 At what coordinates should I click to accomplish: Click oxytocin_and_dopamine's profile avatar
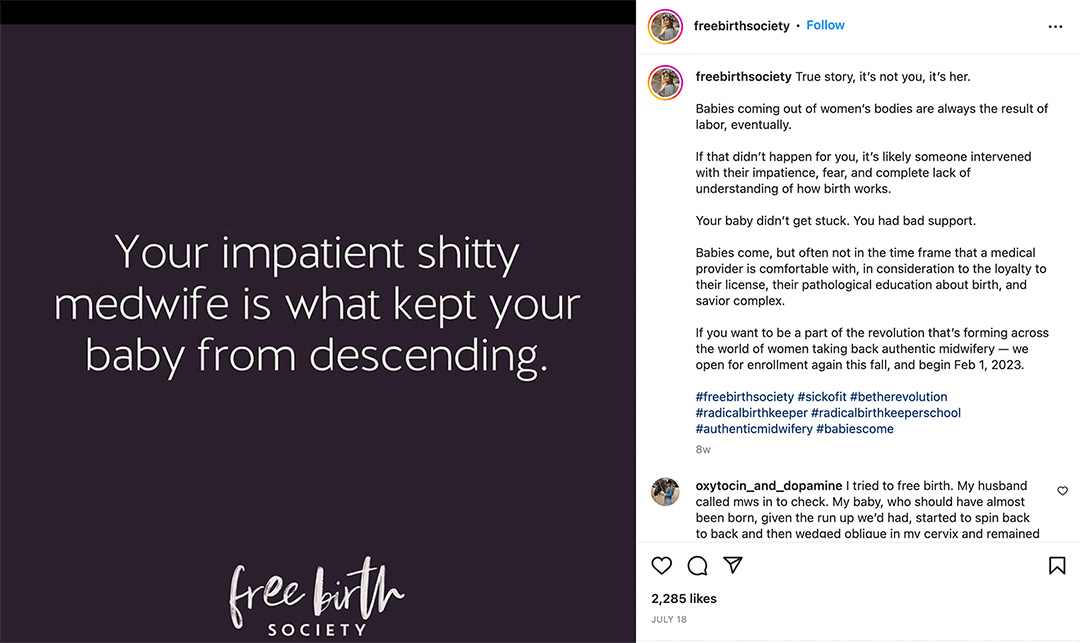click(664, 492)
